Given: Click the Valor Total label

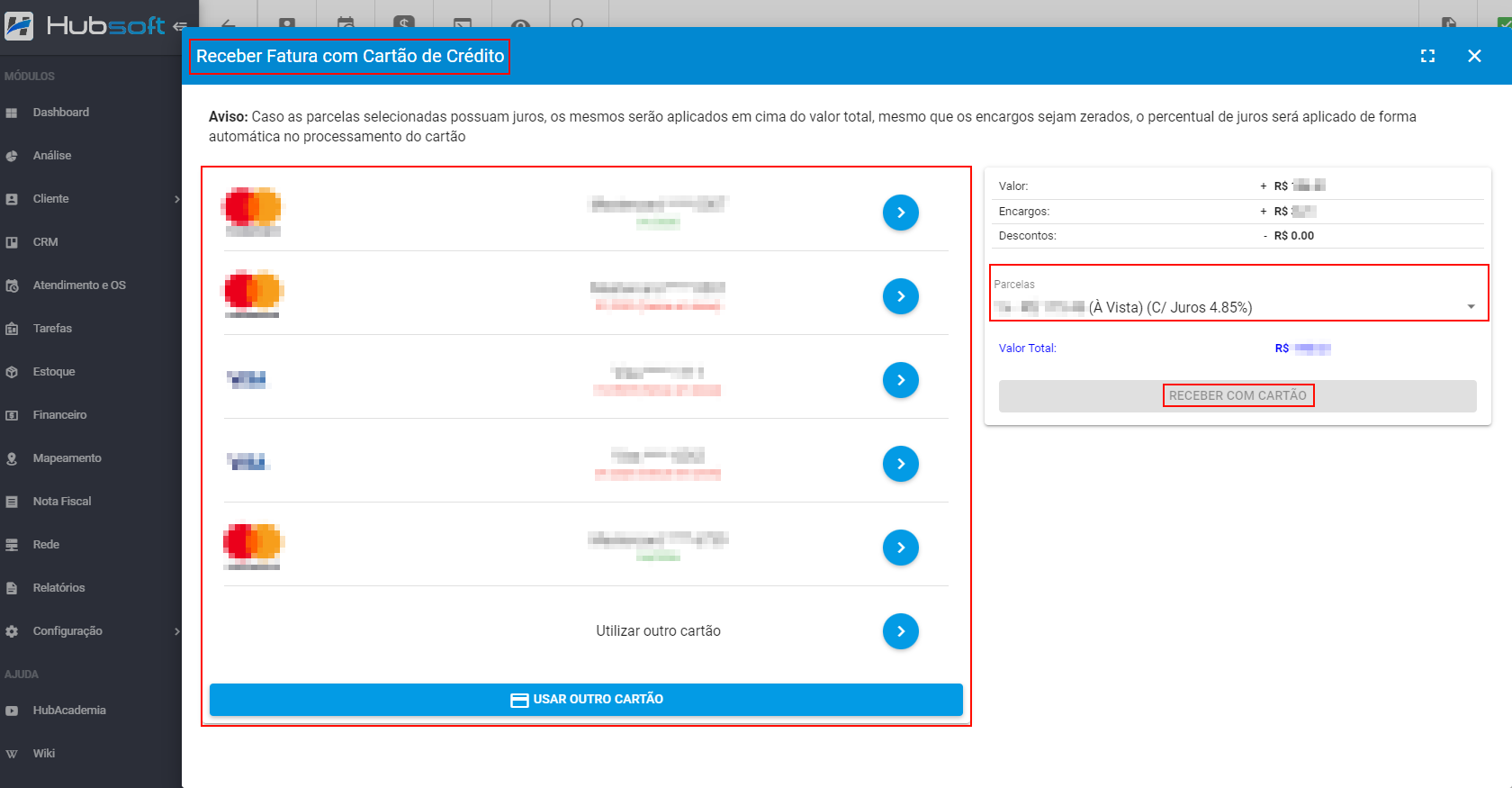Looking at the screenshot, I should pos(1027,349).
